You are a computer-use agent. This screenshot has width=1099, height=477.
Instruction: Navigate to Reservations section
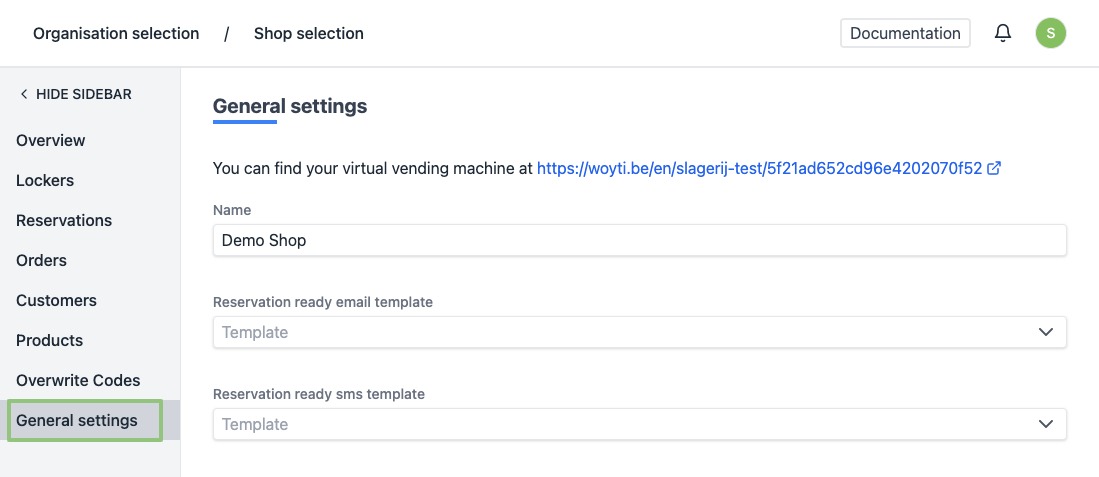coord(64,220)
